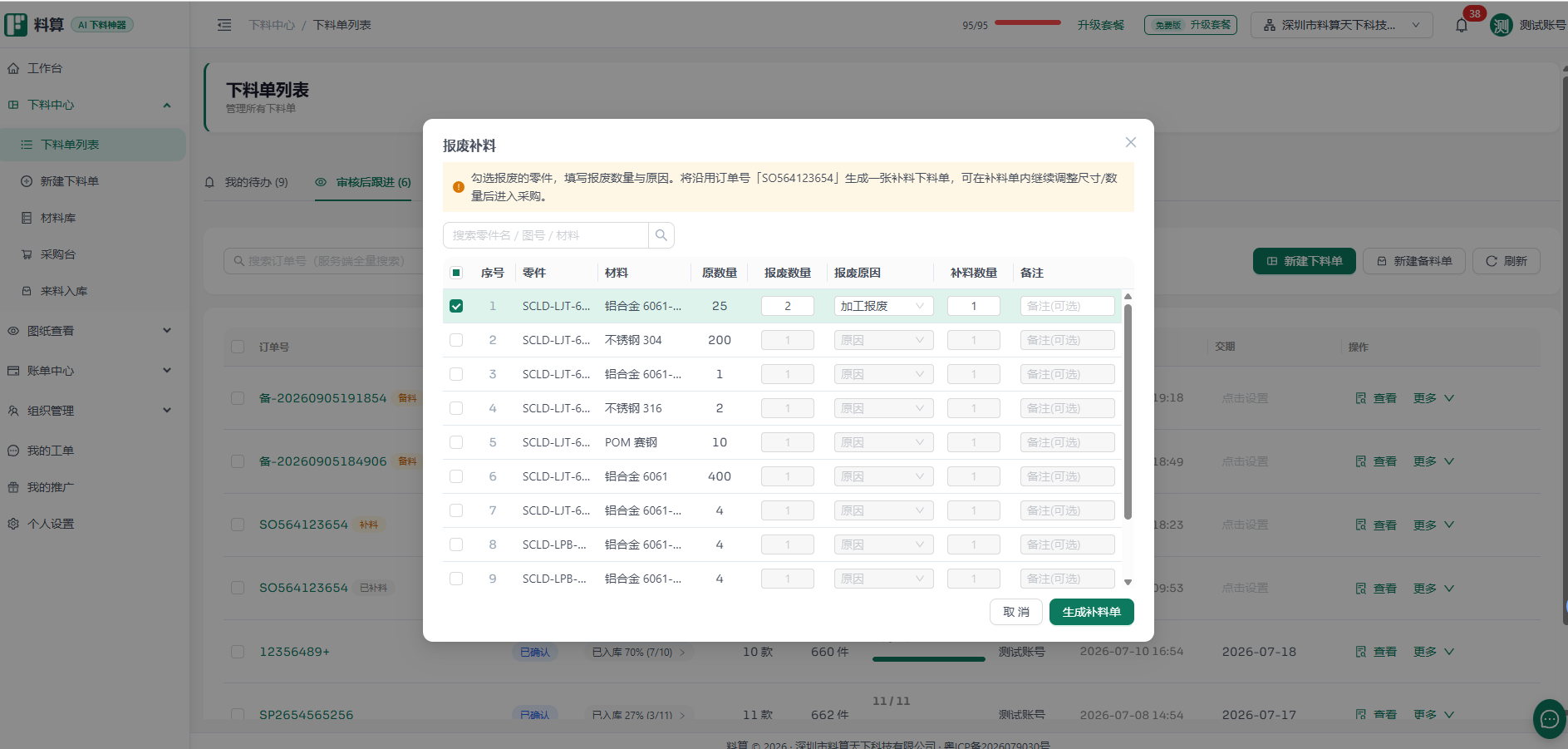
Task: Click the 升级套餐 link in top bar
Action: pos(1101,25)
